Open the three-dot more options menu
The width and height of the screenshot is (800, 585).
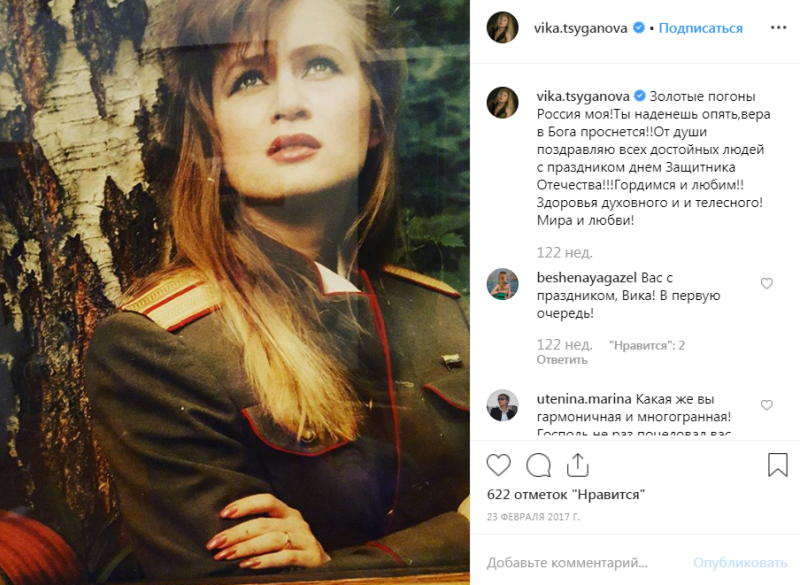[779, 28]
